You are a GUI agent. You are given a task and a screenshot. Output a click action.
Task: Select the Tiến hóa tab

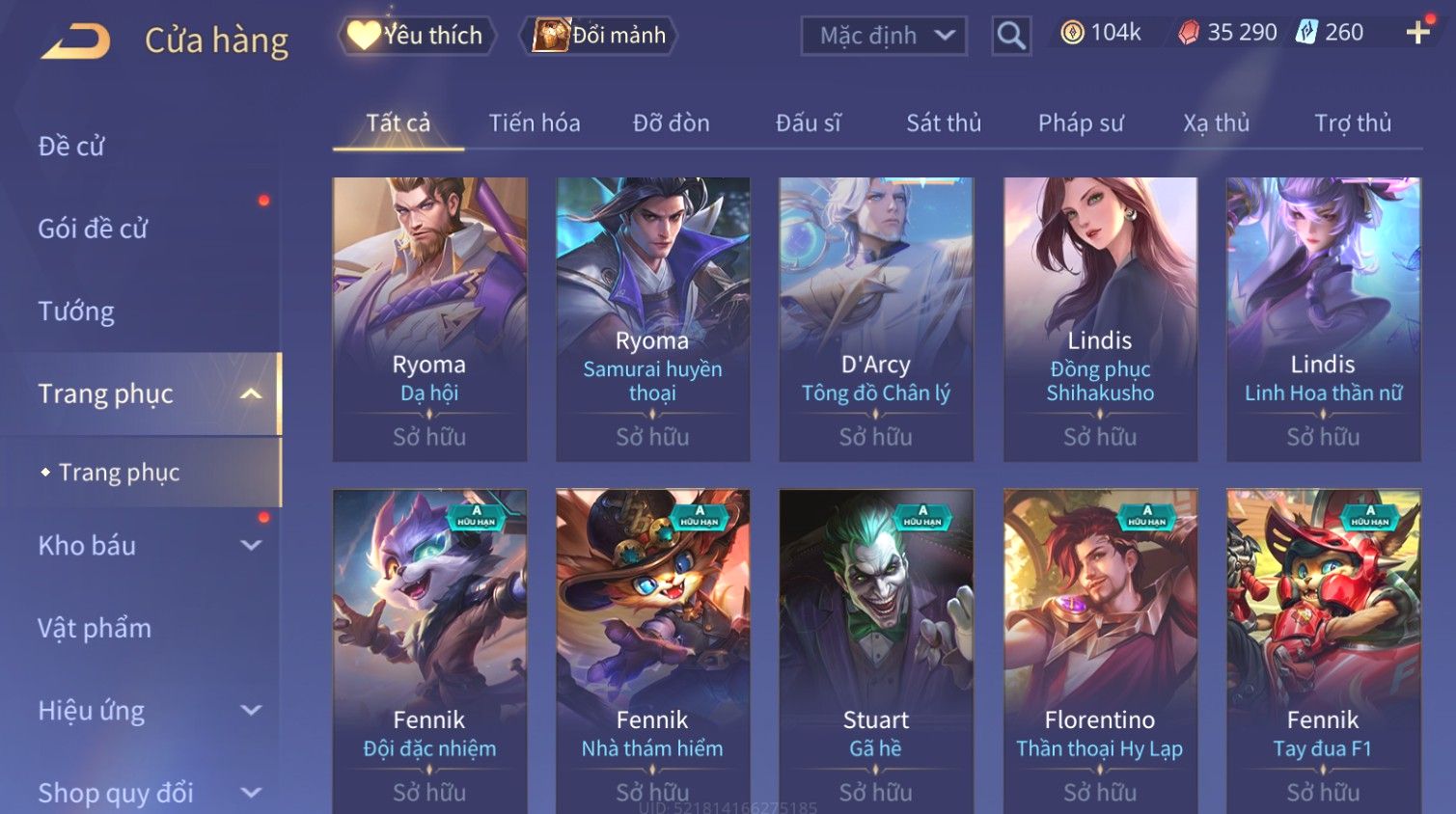point(535,123)
